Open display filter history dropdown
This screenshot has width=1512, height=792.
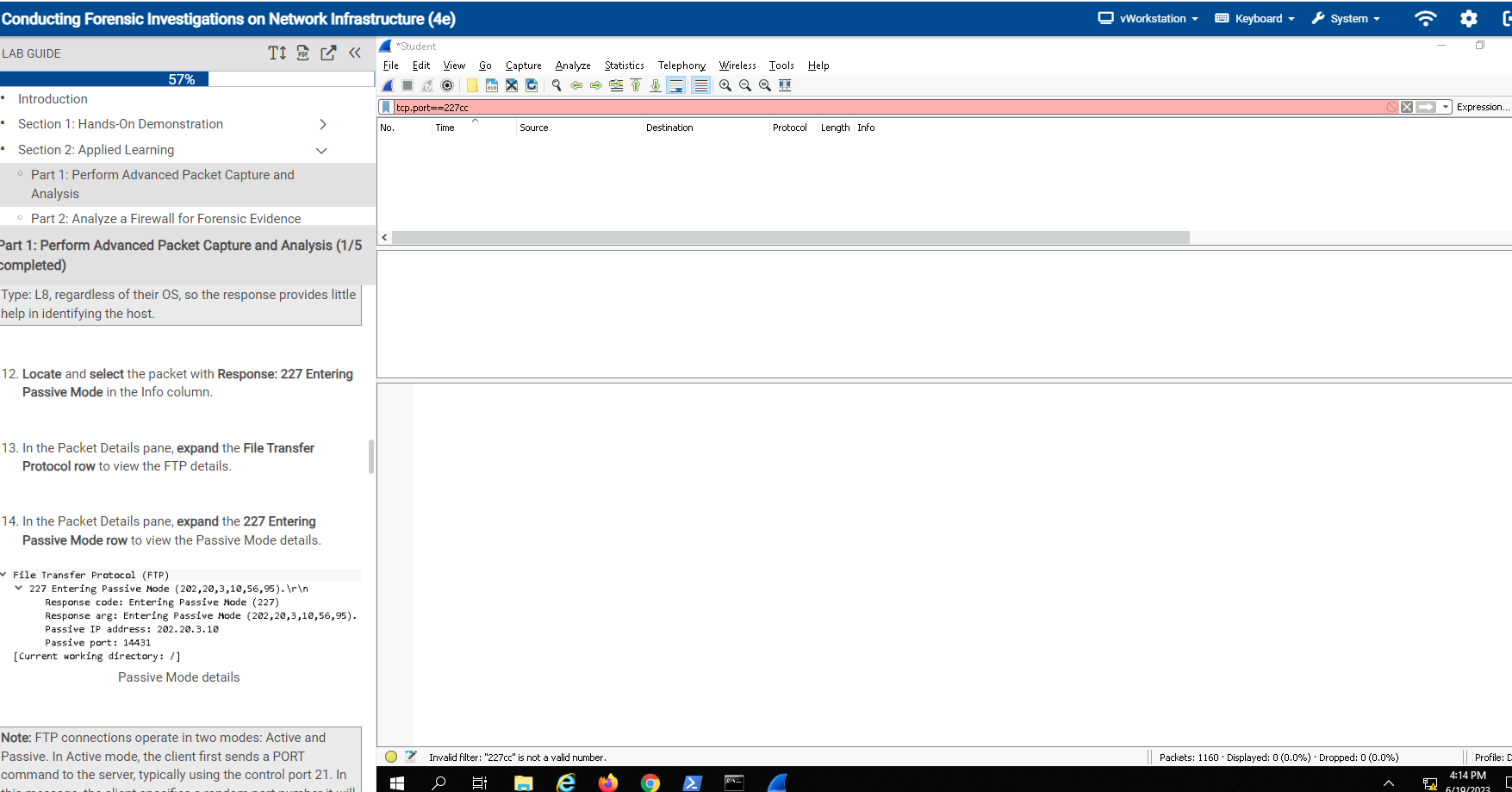[x=1446, y=107]
